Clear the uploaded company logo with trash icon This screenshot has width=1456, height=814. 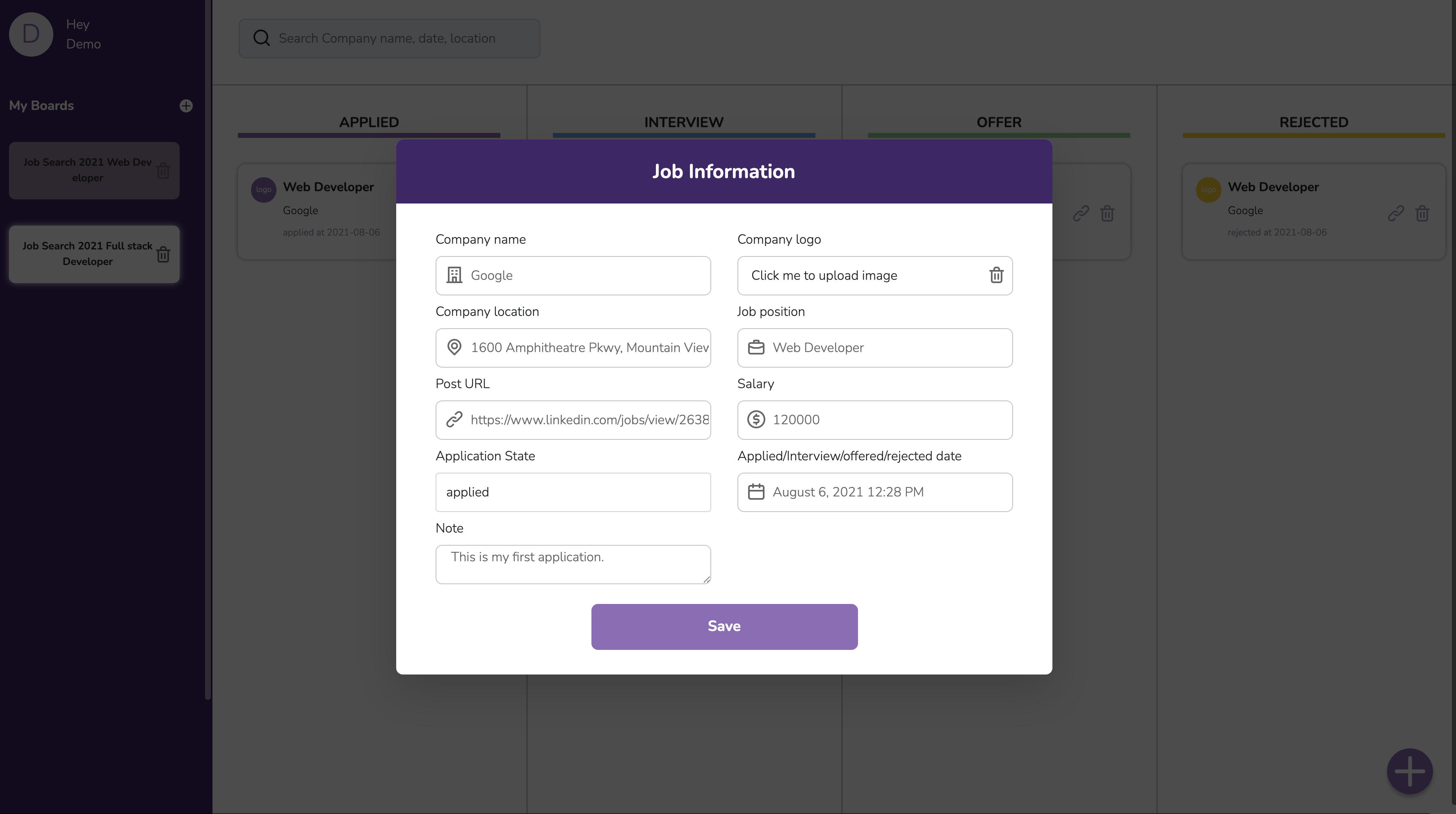click(996, 275)
